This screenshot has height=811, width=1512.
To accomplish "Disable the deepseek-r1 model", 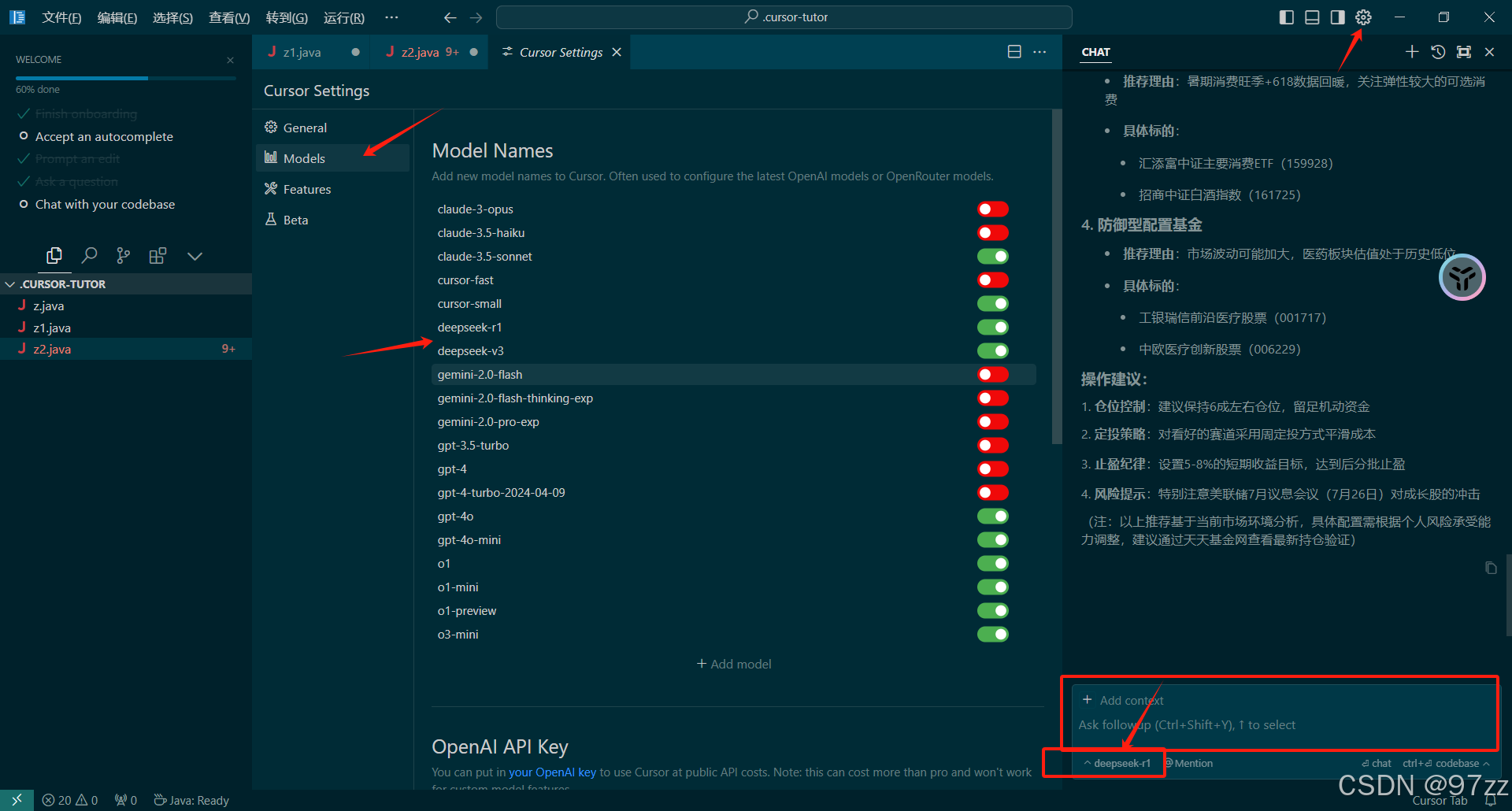I will (993, 327).
